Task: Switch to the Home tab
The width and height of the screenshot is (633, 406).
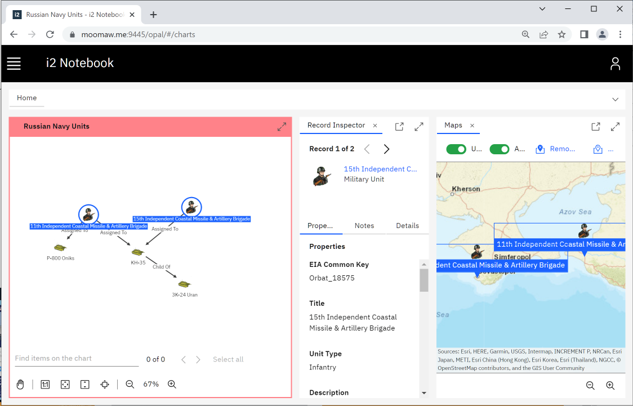Action: point(27,98)
